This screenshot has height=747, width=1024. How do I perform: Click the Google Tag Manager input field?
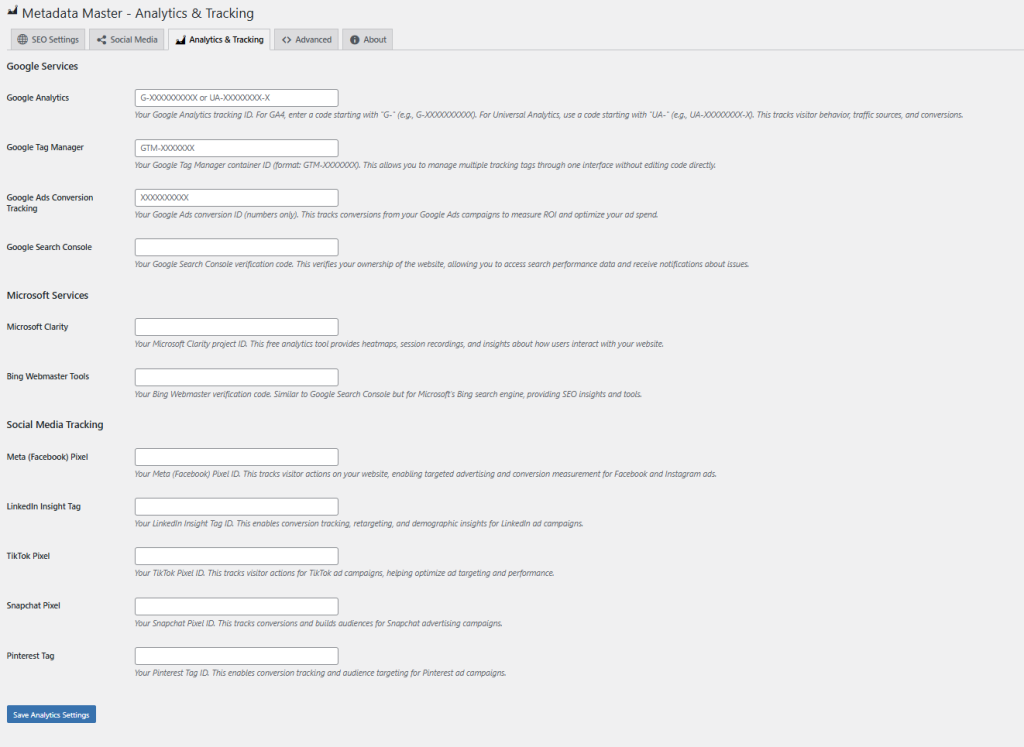(236, 148)
